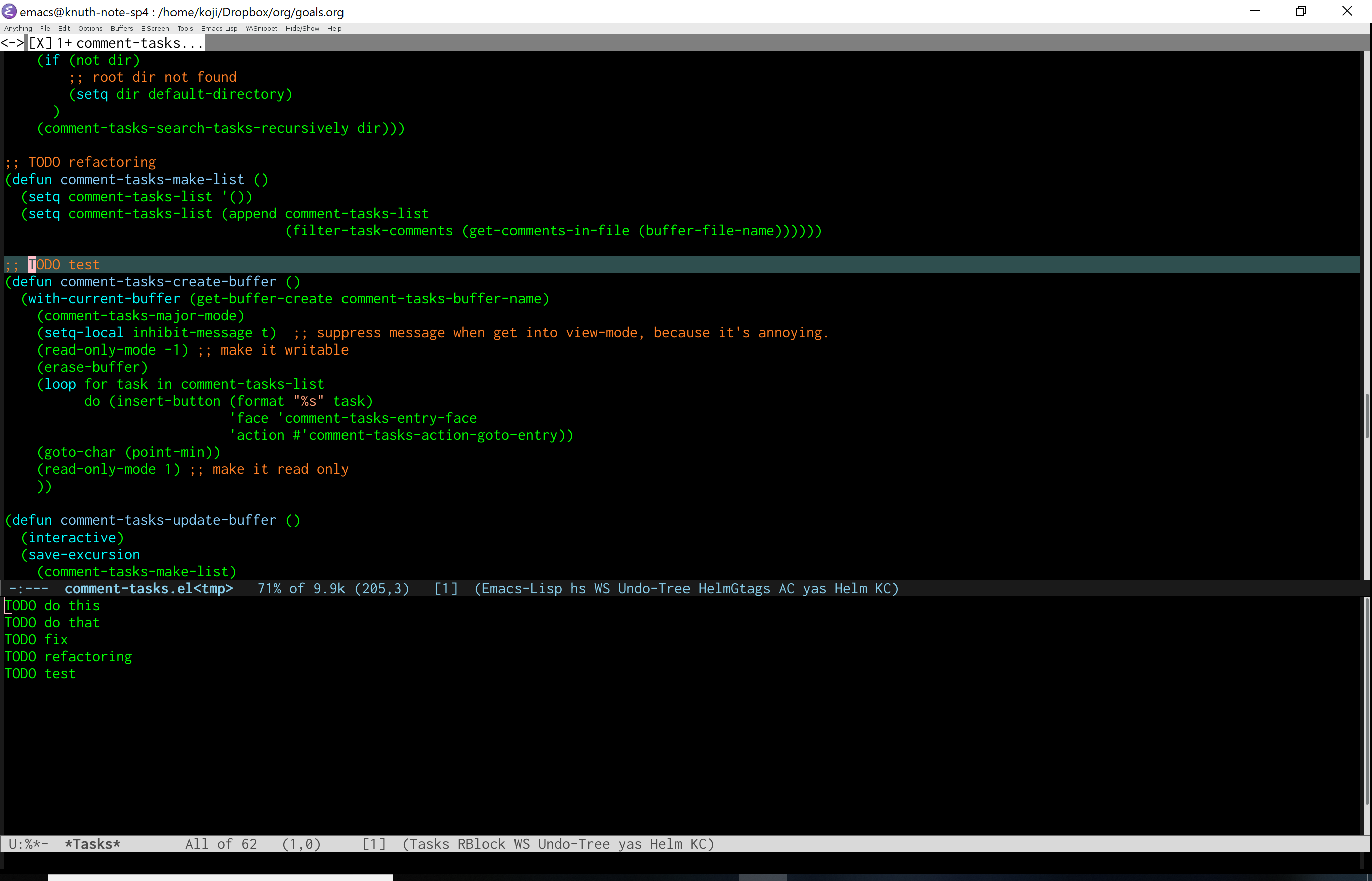Click the 'TODO test' entry in Tasks buffer

coord(40,674)
